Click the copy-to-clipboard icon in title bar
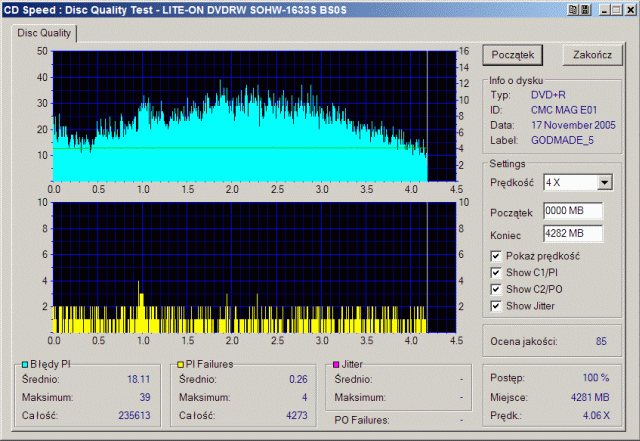This screenshot has width=640, height=441. (x=573, y=10)
